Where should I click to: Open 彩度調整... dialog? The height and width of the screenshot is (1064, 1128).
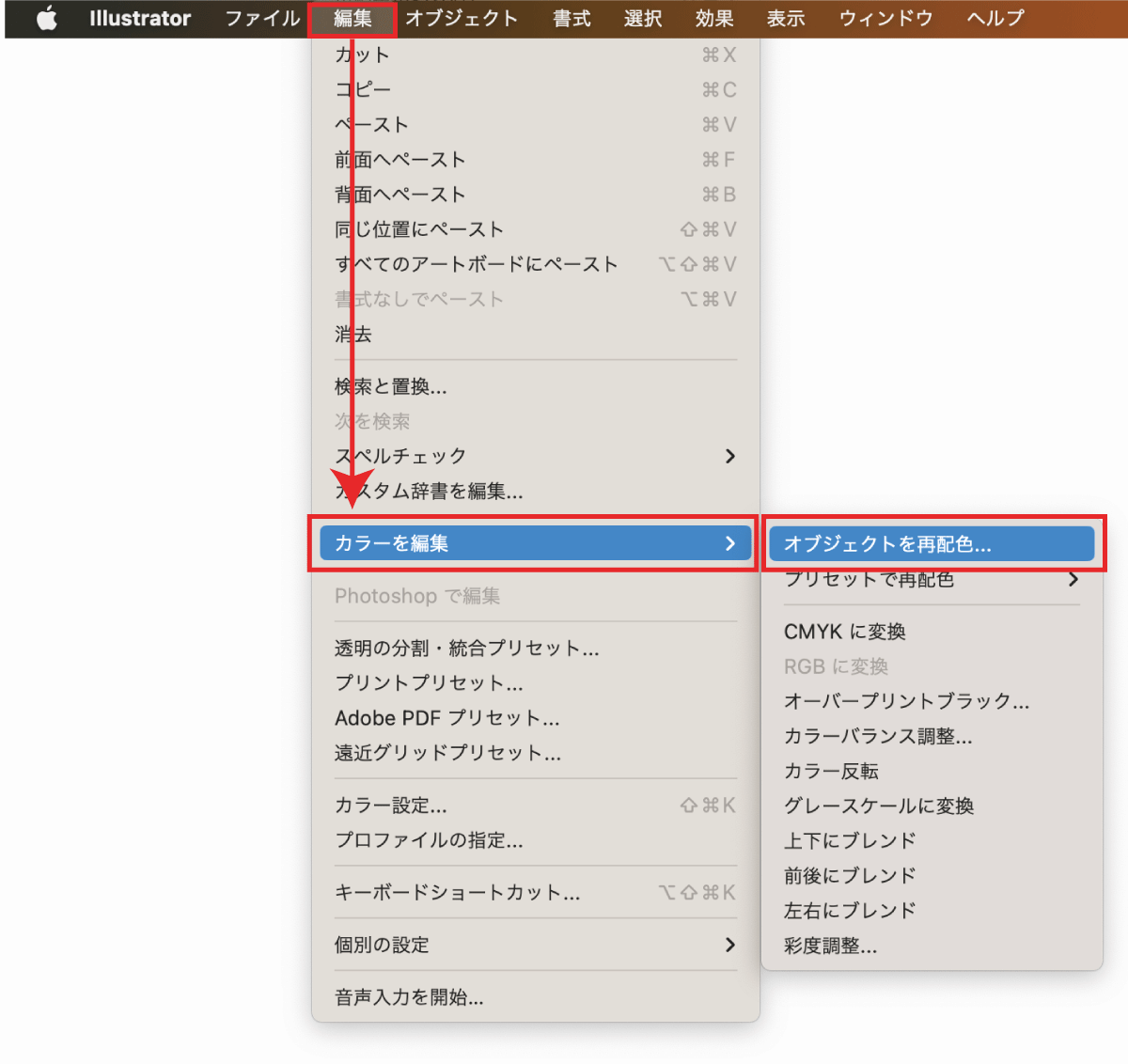[932, 946]
